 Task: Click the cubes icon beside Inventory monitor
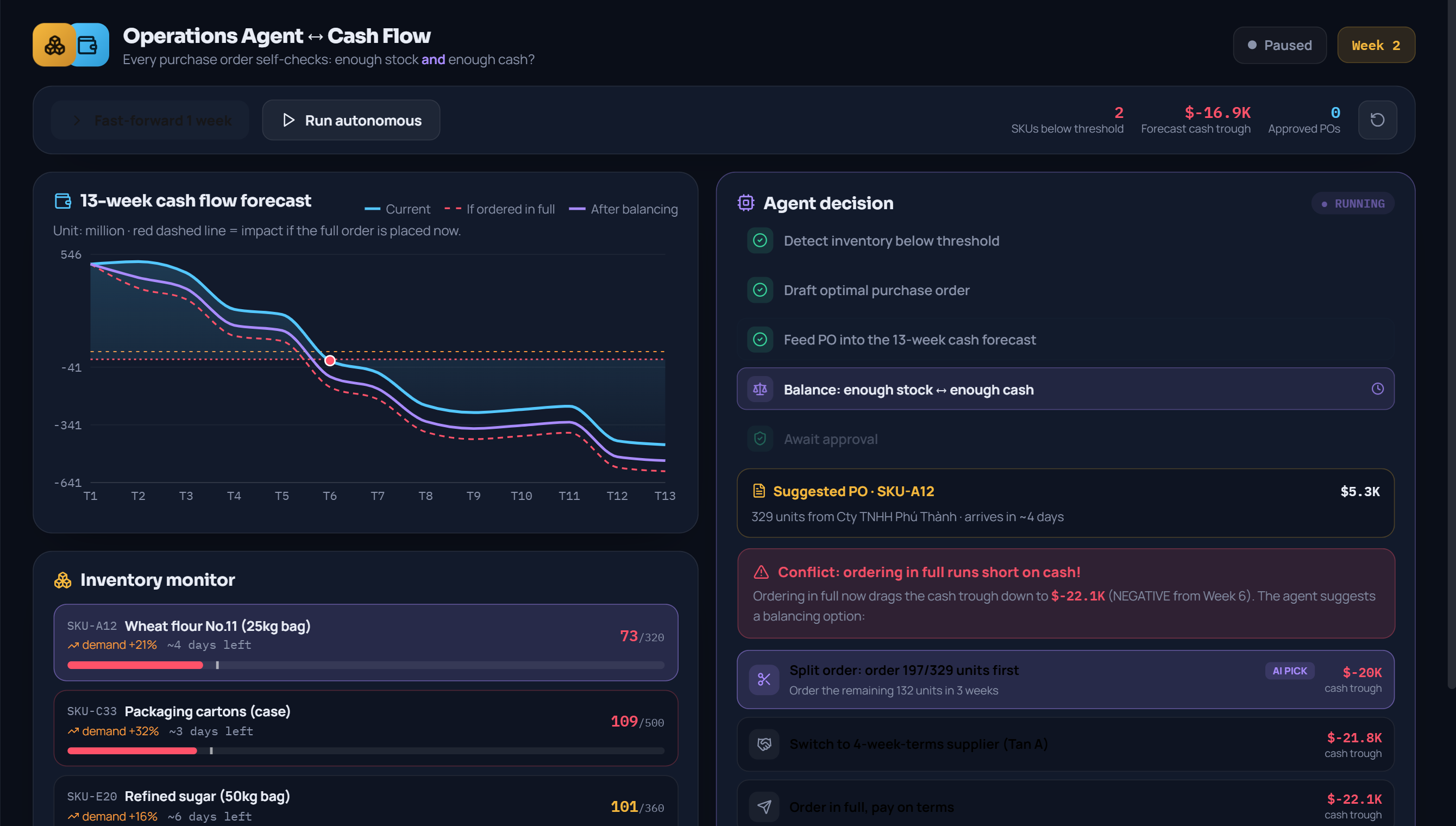[62, 580]
